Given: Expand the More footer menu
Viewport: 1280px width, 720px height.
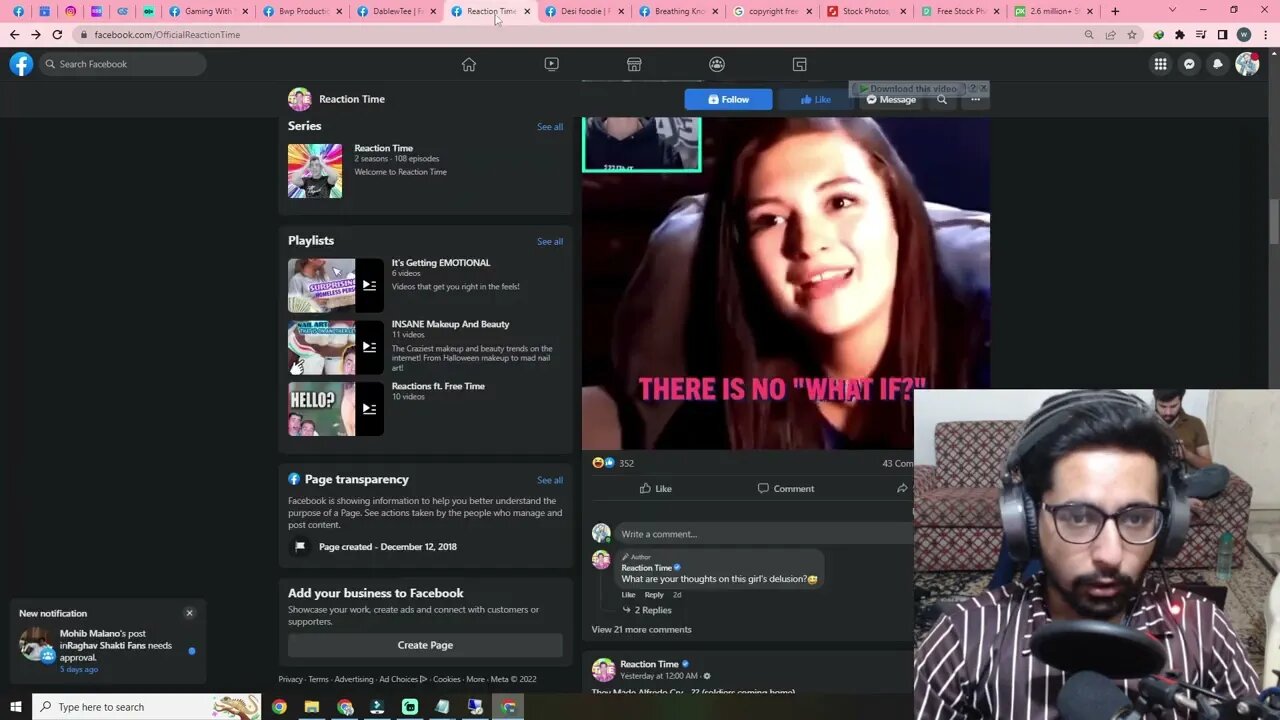Looking at the screenshot, I should click(475, 679).
